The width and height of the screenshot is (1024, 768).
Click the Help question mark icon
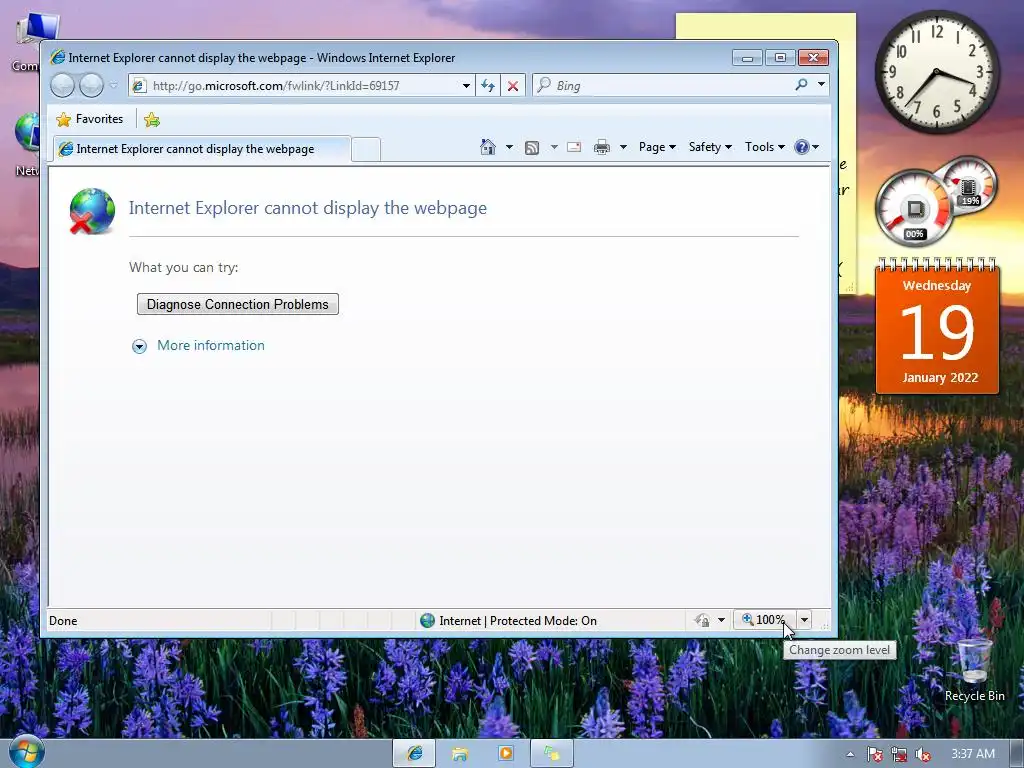click(x=801, y=147)
